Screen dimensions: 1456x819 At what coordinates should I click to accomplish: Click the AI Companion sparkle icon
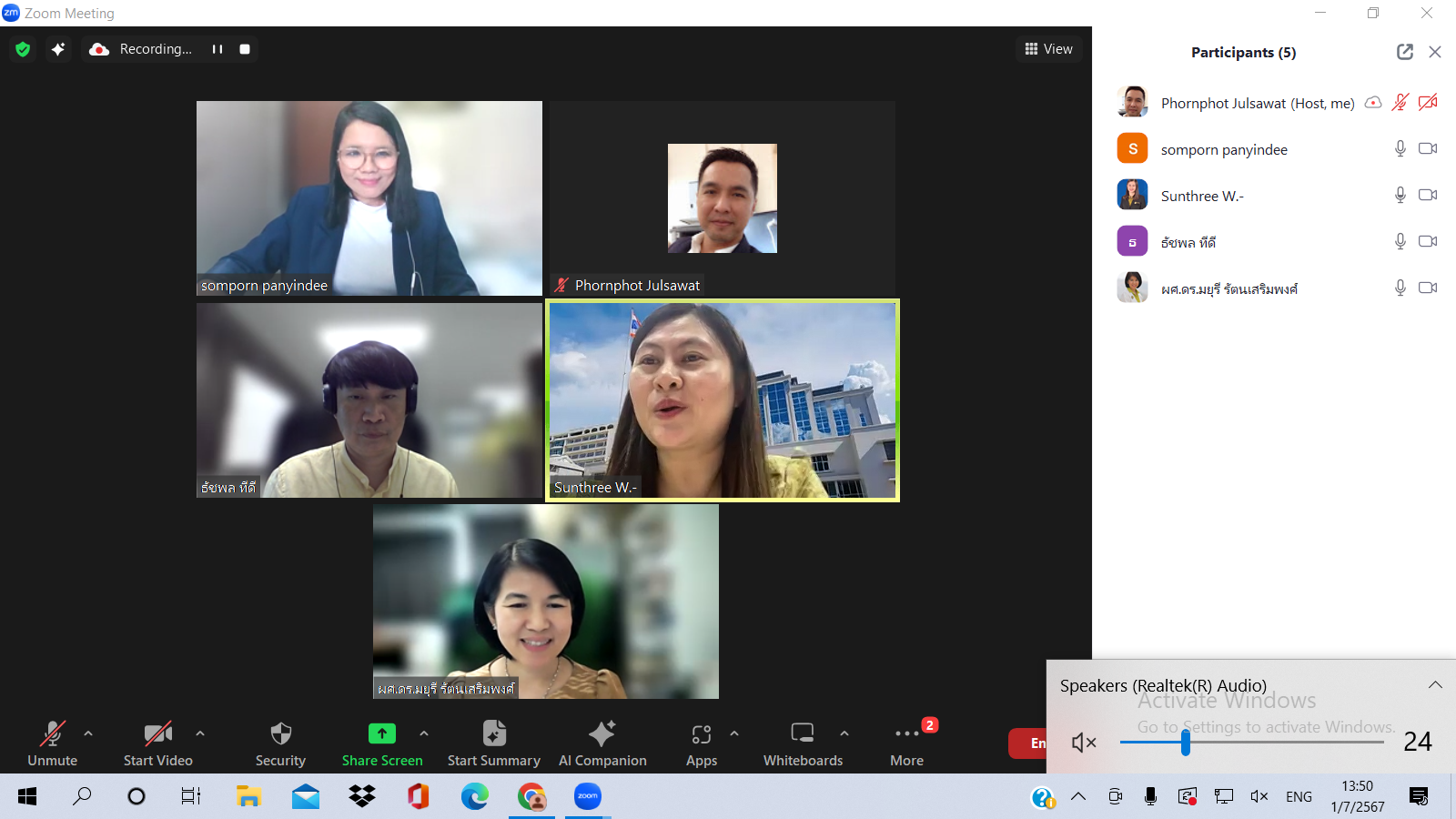click(x=602, y=733)
